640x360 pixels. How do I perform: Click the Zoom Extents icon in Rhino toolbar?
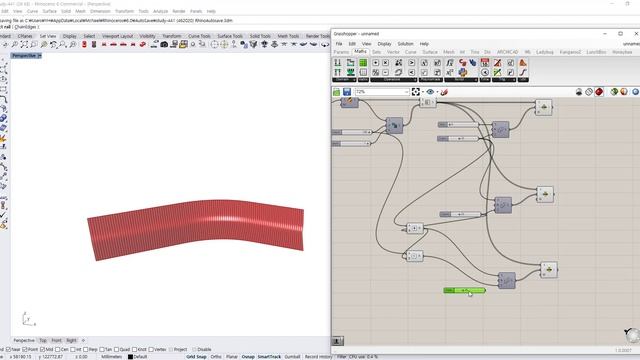pos(24,44)
